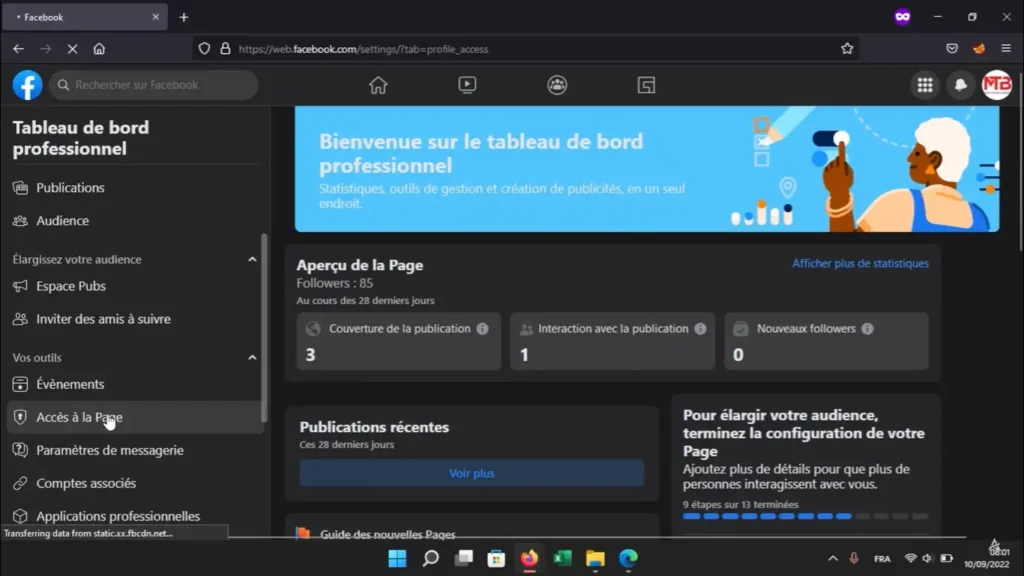Select Inviter des amis à suivre
The height and width of the screenshot is (576, 1024).
tap(134, 319)
